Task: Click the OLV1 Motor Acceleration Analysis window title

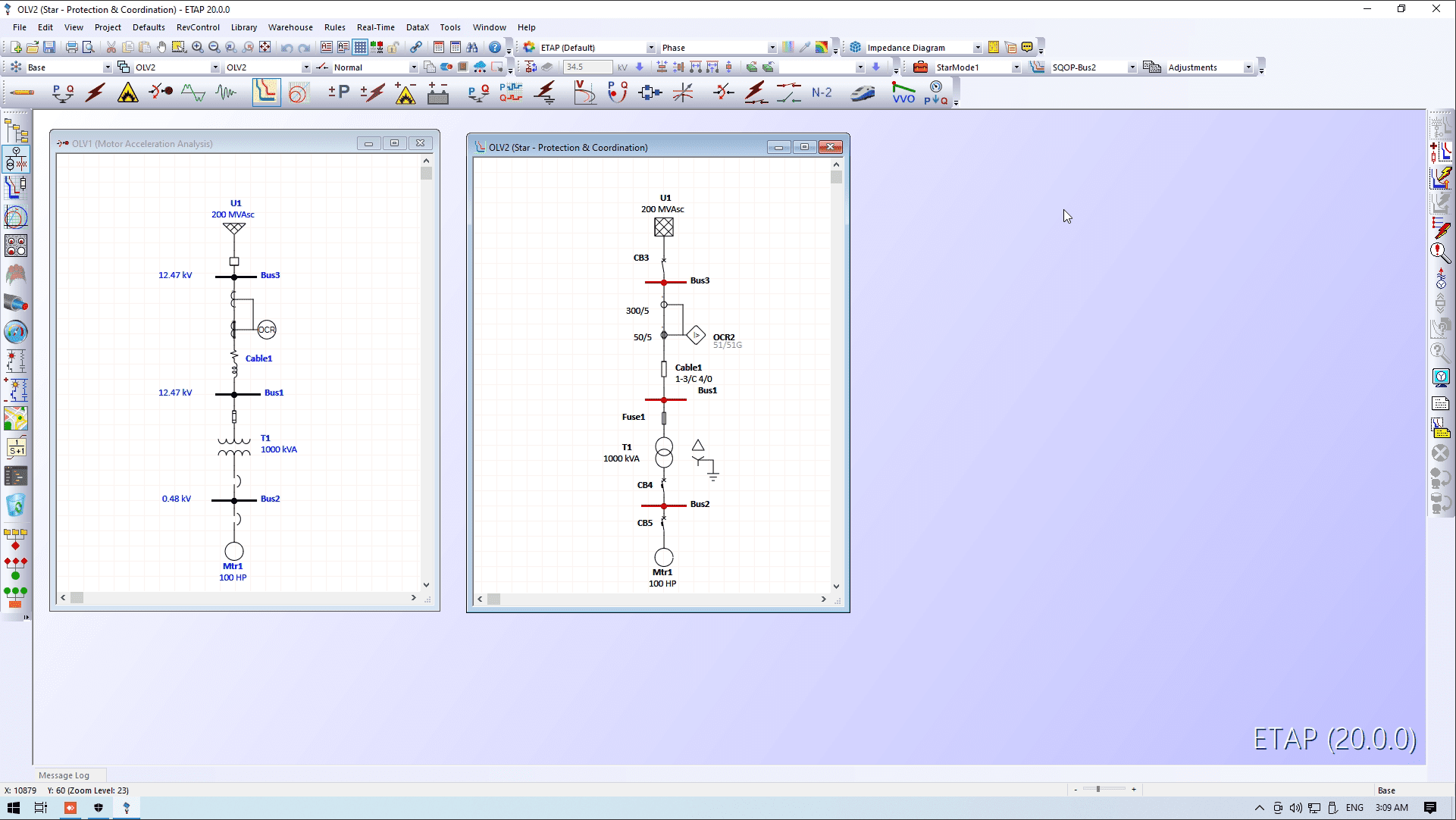Action: coord(142,144)
